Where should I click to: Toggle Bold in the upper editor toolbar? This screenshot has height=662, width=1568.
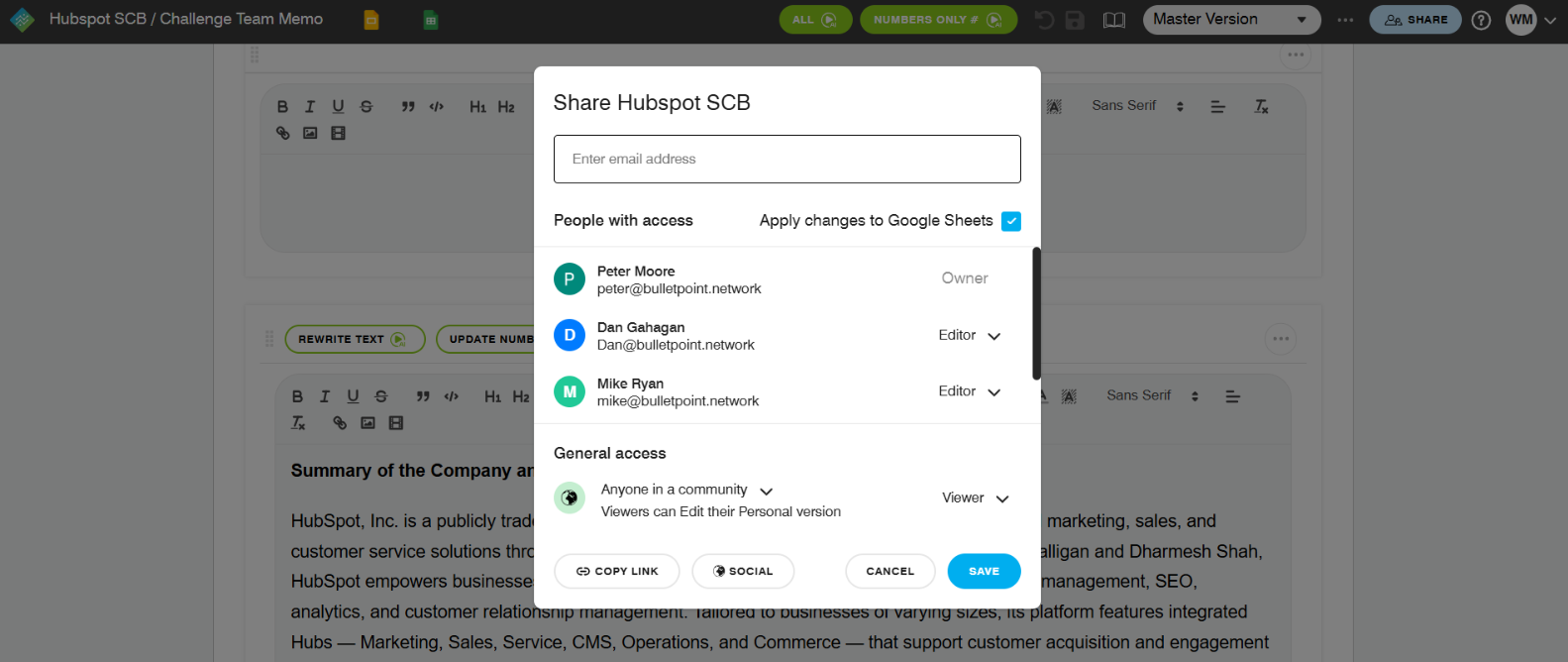tap(282, 106)
